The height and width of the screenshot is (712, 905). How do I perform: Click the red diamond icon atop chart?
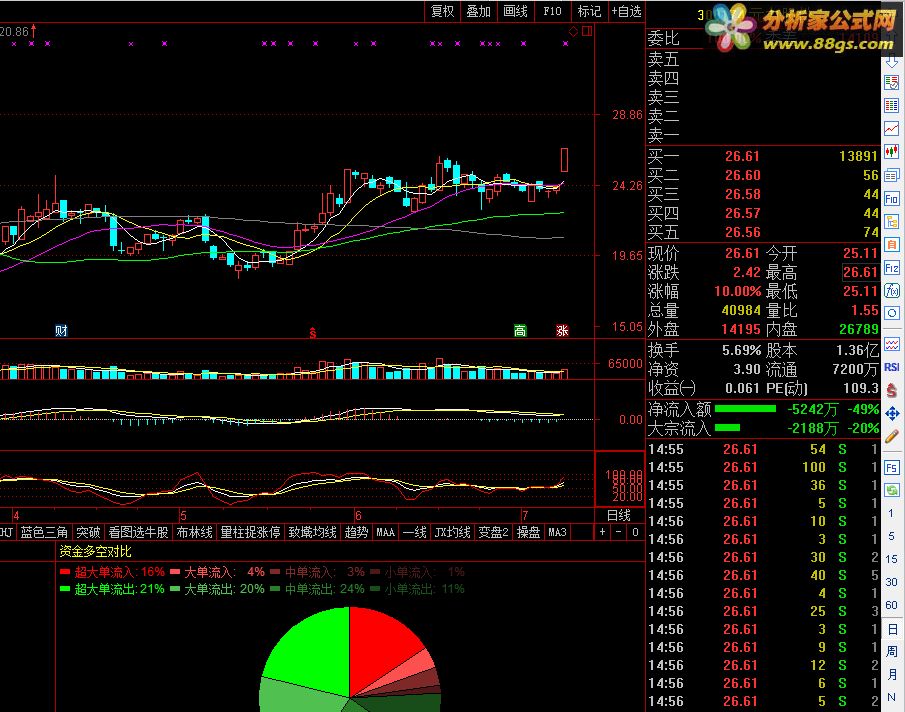(573, 31)
